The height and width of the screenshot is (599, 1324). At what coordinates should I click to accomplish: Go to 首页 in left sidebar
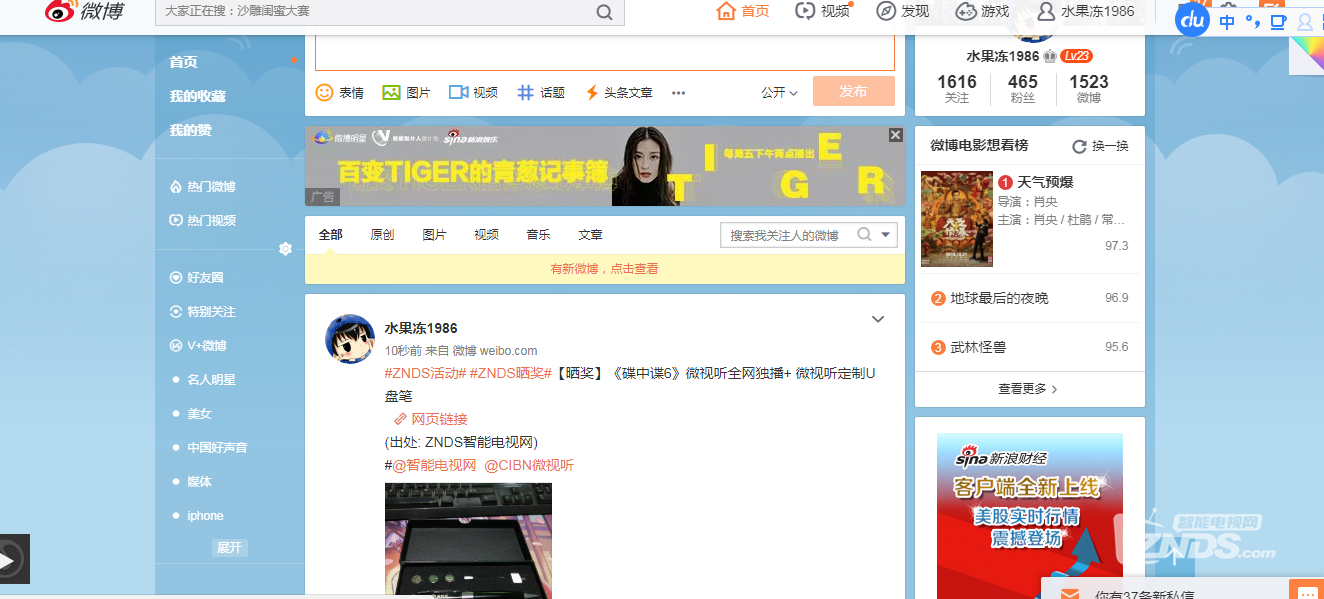(x=183, y=62)
